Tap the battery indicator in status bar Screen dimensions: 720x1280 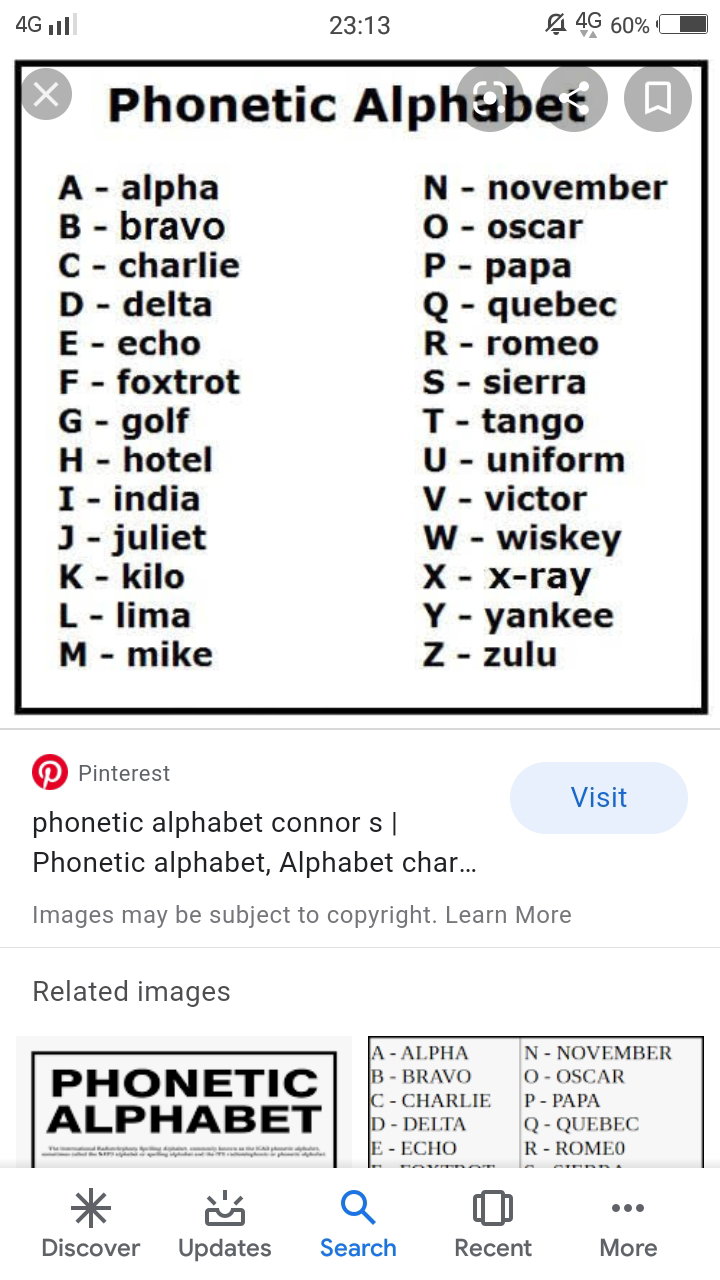point(682,24)
